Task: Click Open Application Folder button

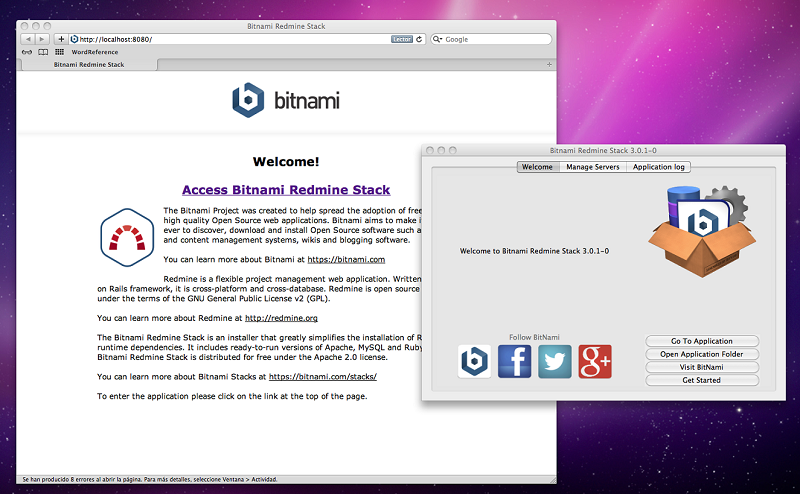Action: (x=702, y=354)
